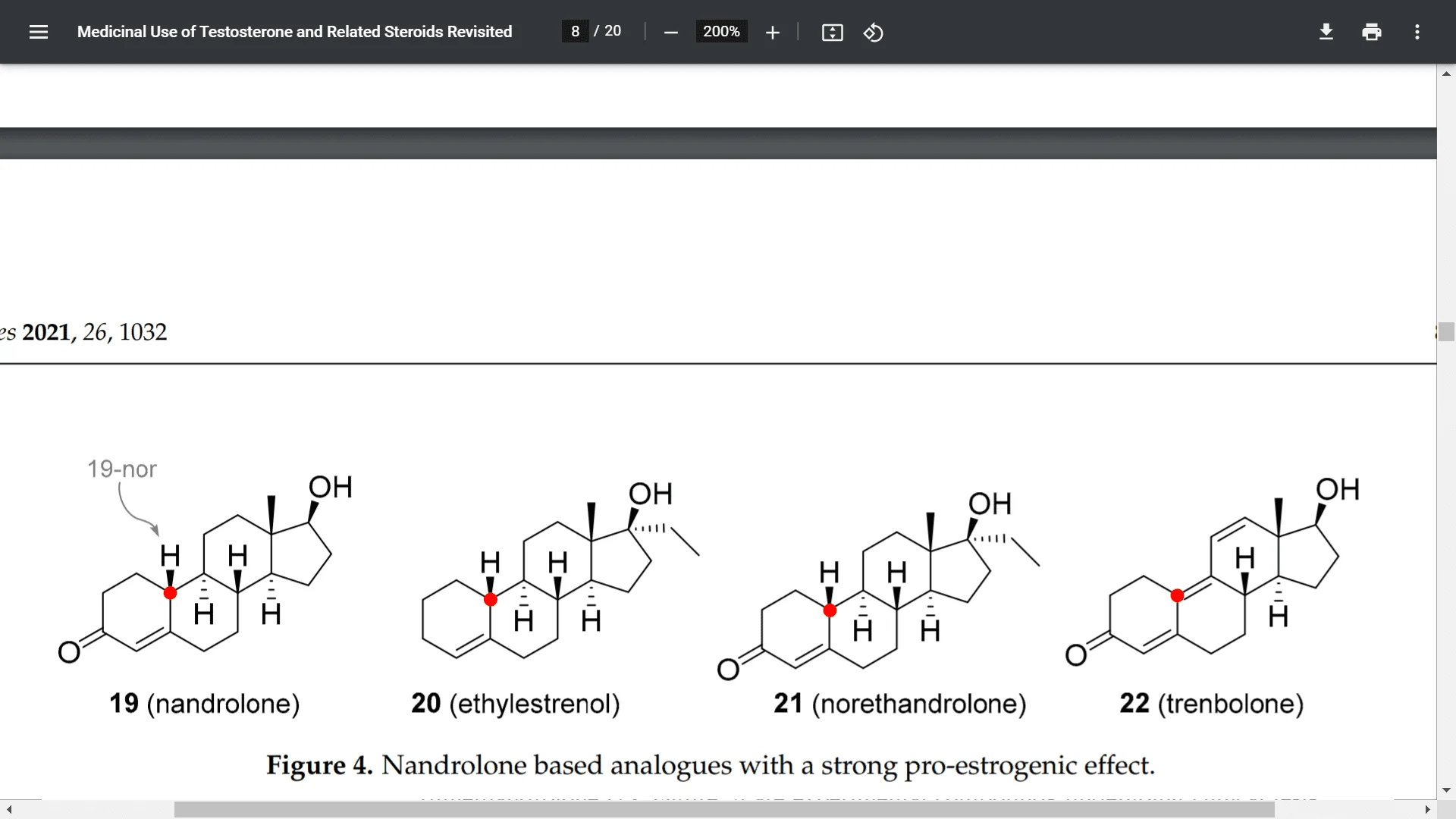Select the page number field
This screenshot has height=819, width=1456.
coord(575,31)
